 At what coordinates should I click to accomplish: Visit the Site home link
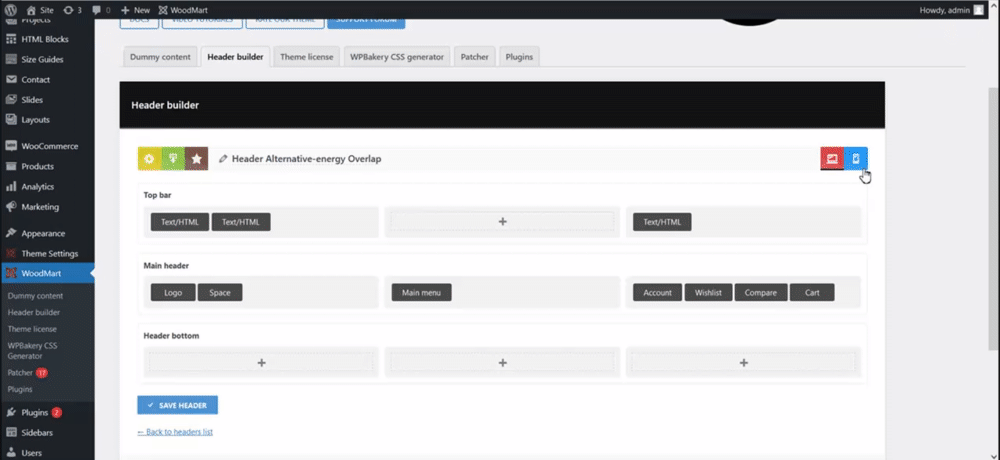click(40, 10)
